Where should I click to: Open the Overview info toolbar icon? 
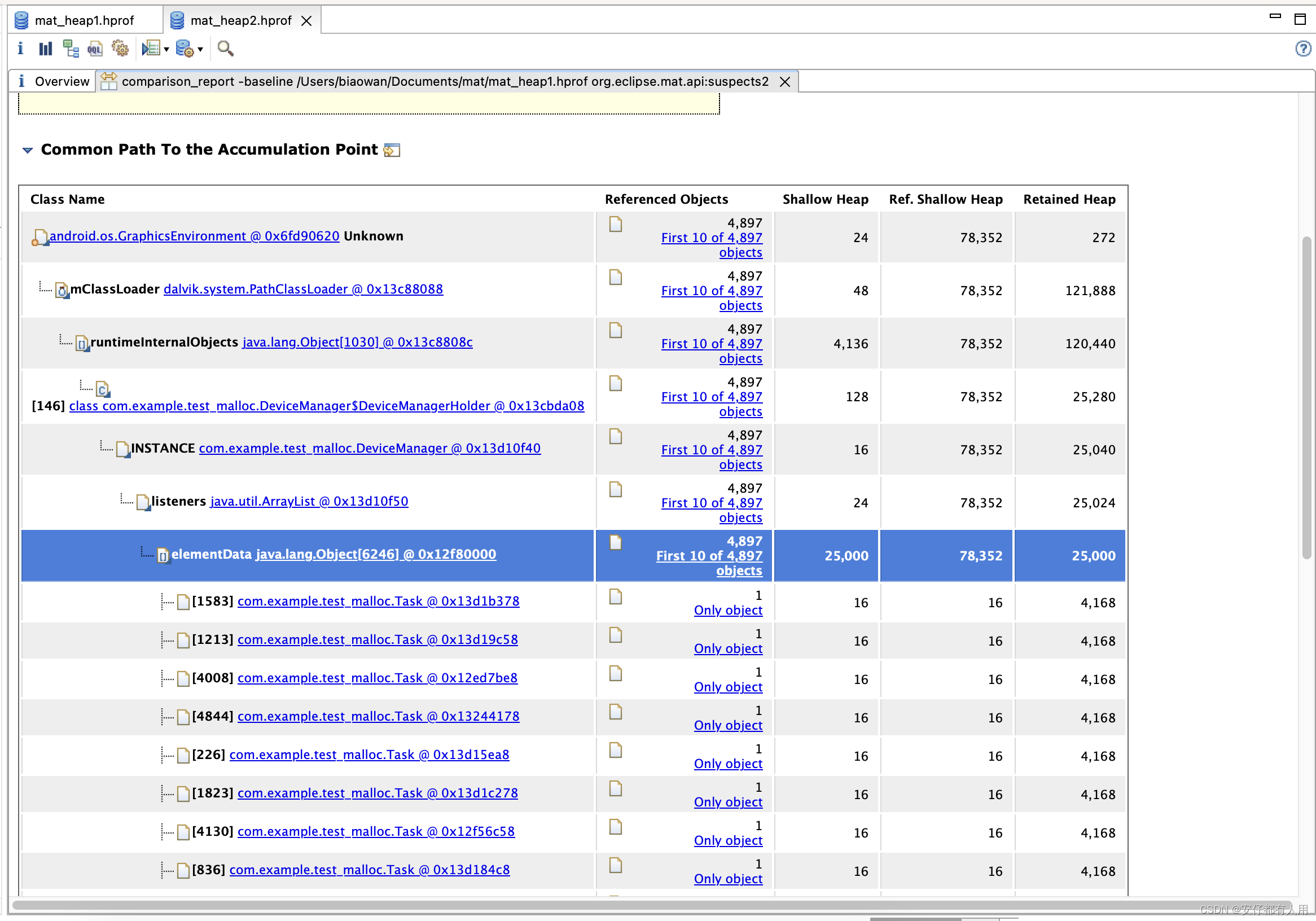(x=21, y=49)
